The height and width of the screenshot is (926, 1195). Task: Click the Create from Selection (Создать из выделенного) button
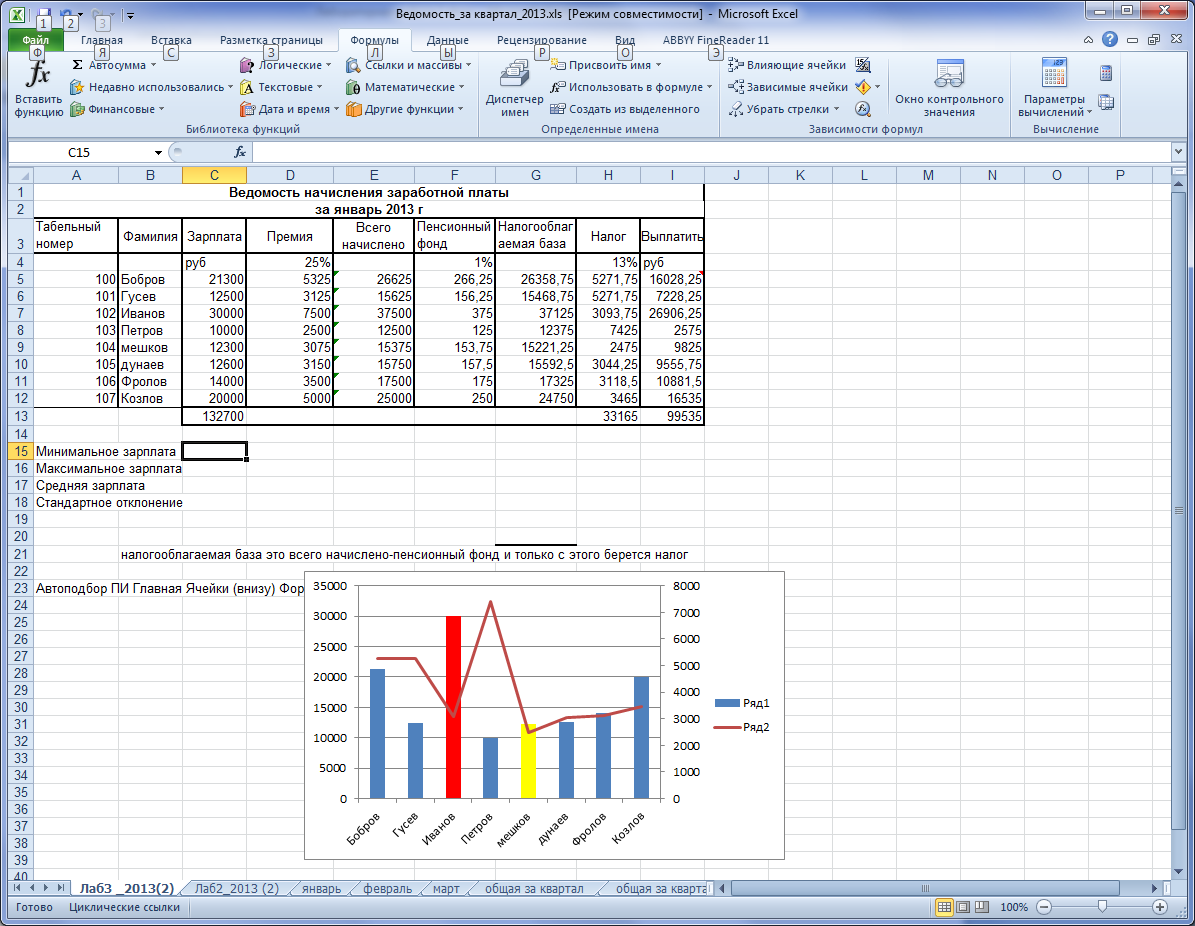click(x=625, y=109)
